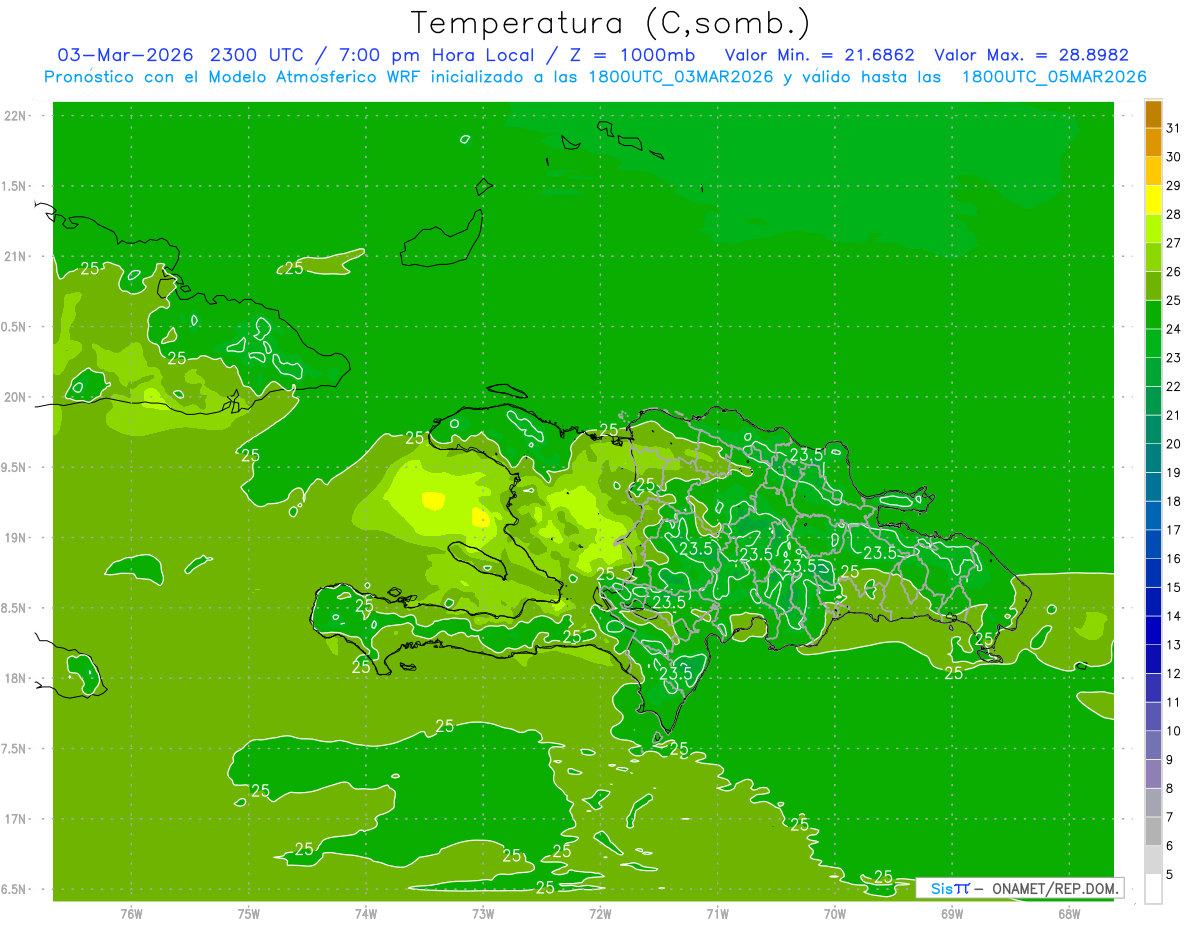Viewport: 1200px width, 927px height.
Task: Click the '7' color scale label
Action: (x=1171, y=817)
